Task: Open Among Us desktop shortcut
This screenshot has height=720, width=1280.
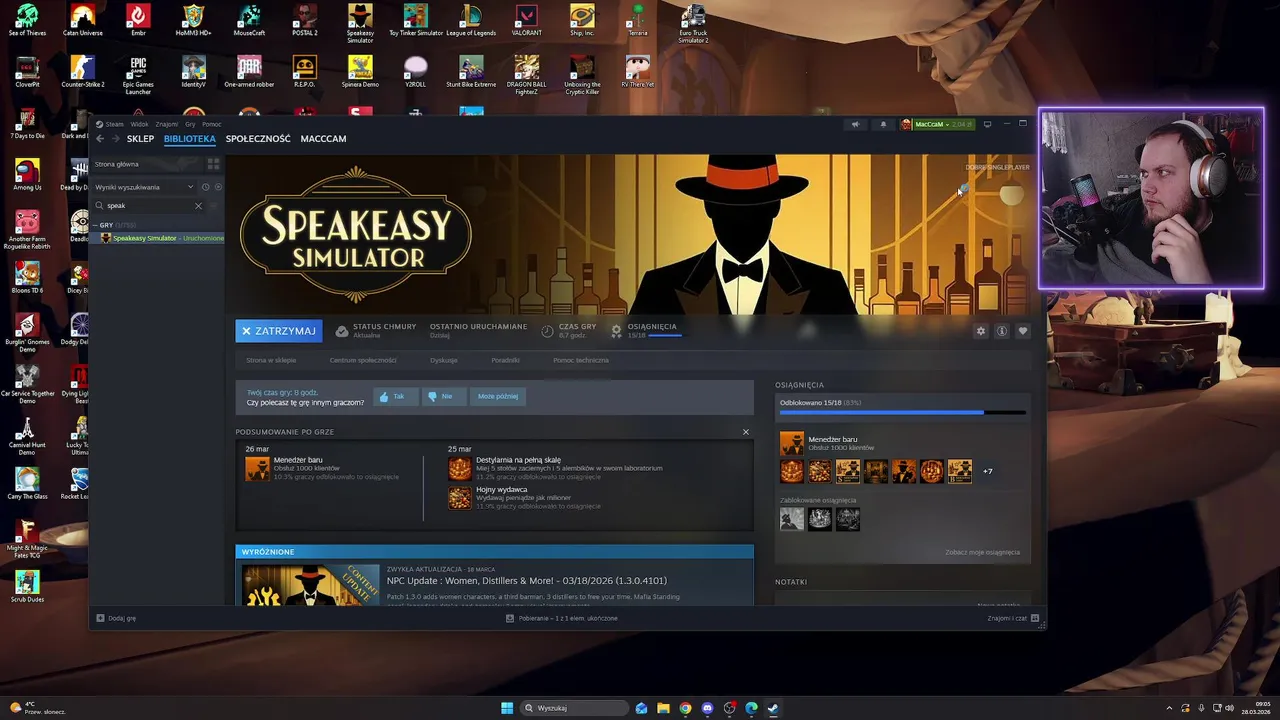Action: pyautogui.click(x=27, y=175)
